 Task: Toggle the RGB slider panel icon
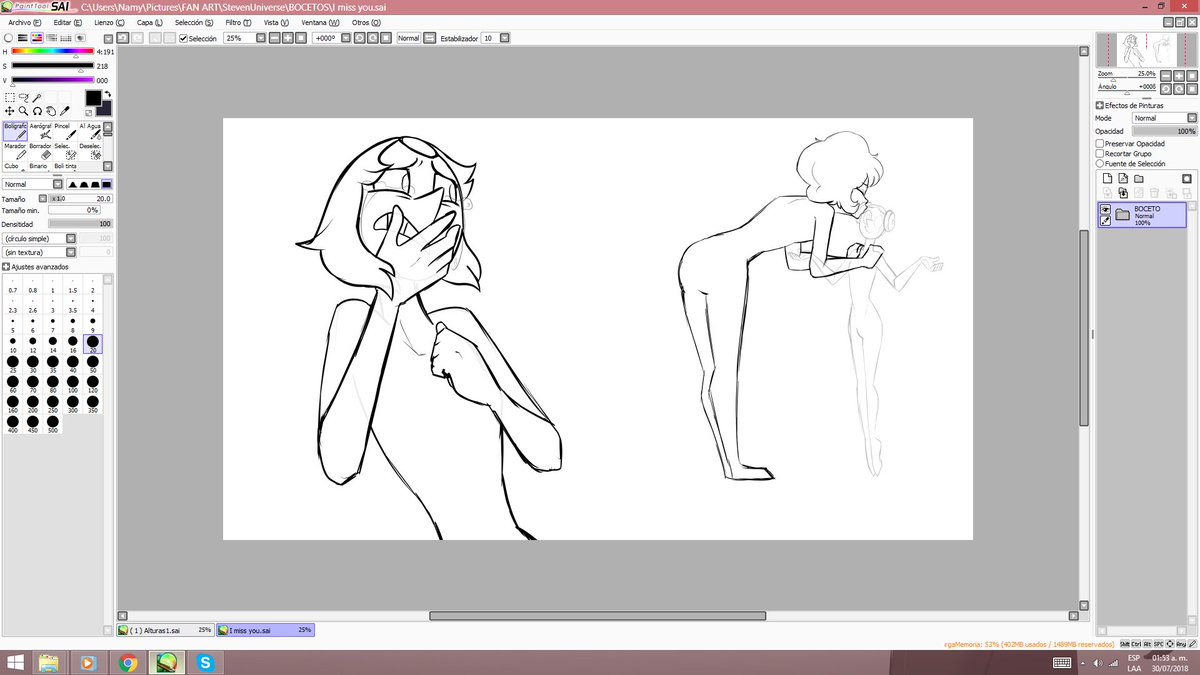22,38
